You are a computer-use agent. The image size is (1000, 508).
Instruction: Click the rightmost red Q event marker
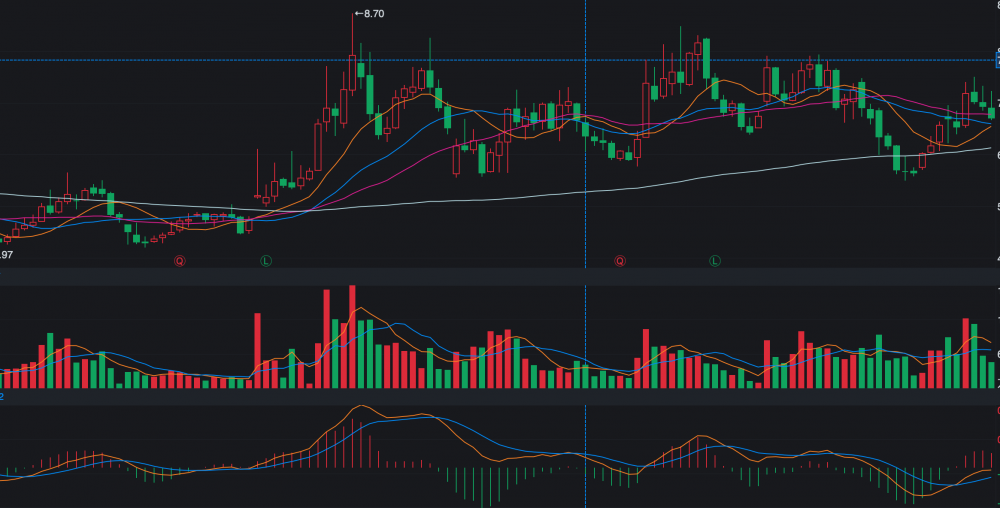coord(620,261)
